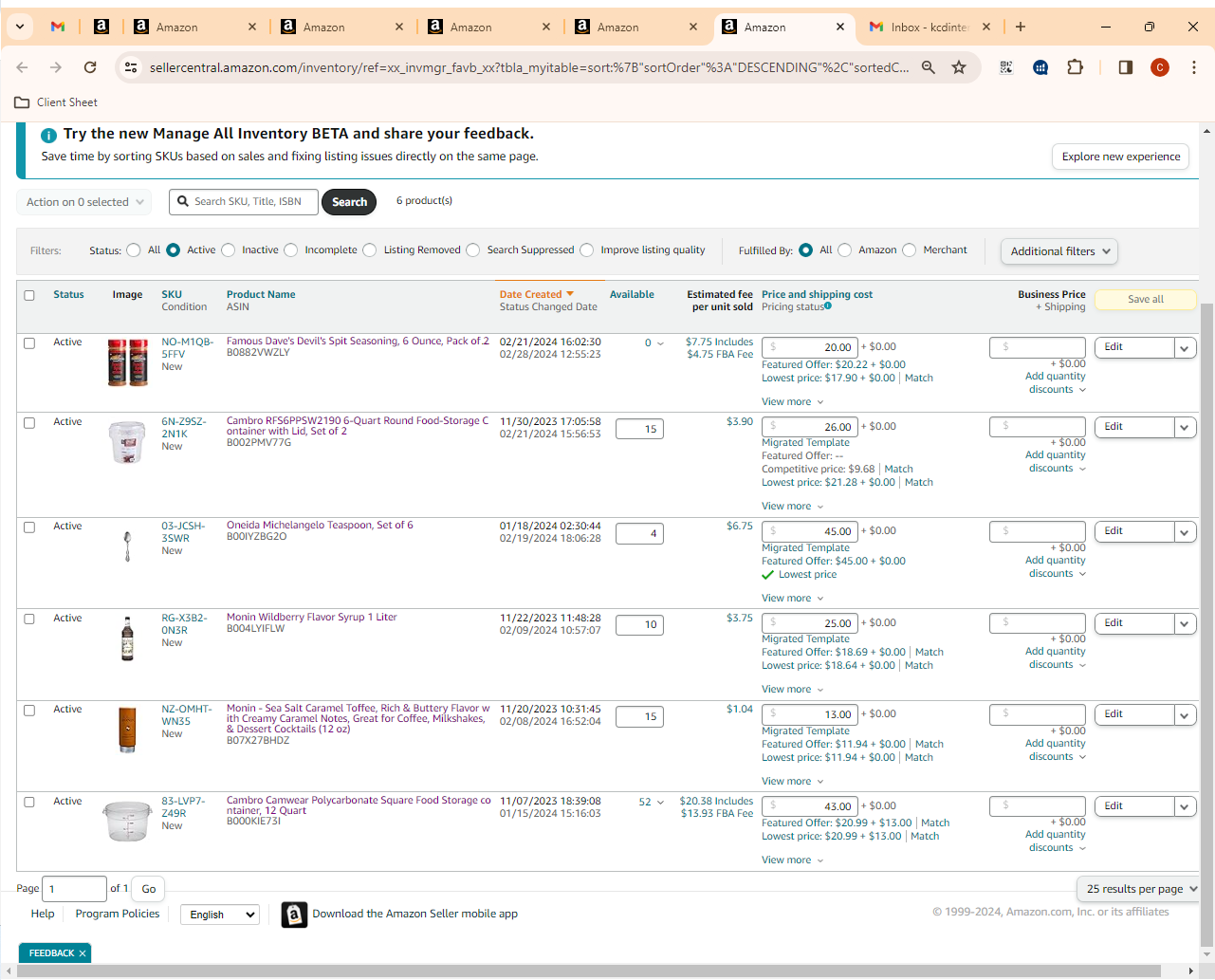Open the pinned Gmail tab
Screen dimensions: 1215x980
[x=58, y=27]
